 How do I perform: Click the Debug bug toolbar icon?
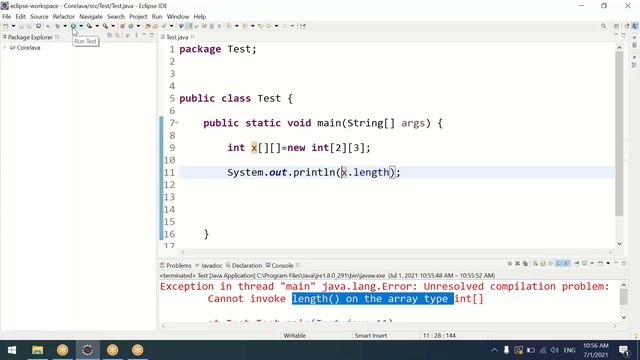[58, 26]
